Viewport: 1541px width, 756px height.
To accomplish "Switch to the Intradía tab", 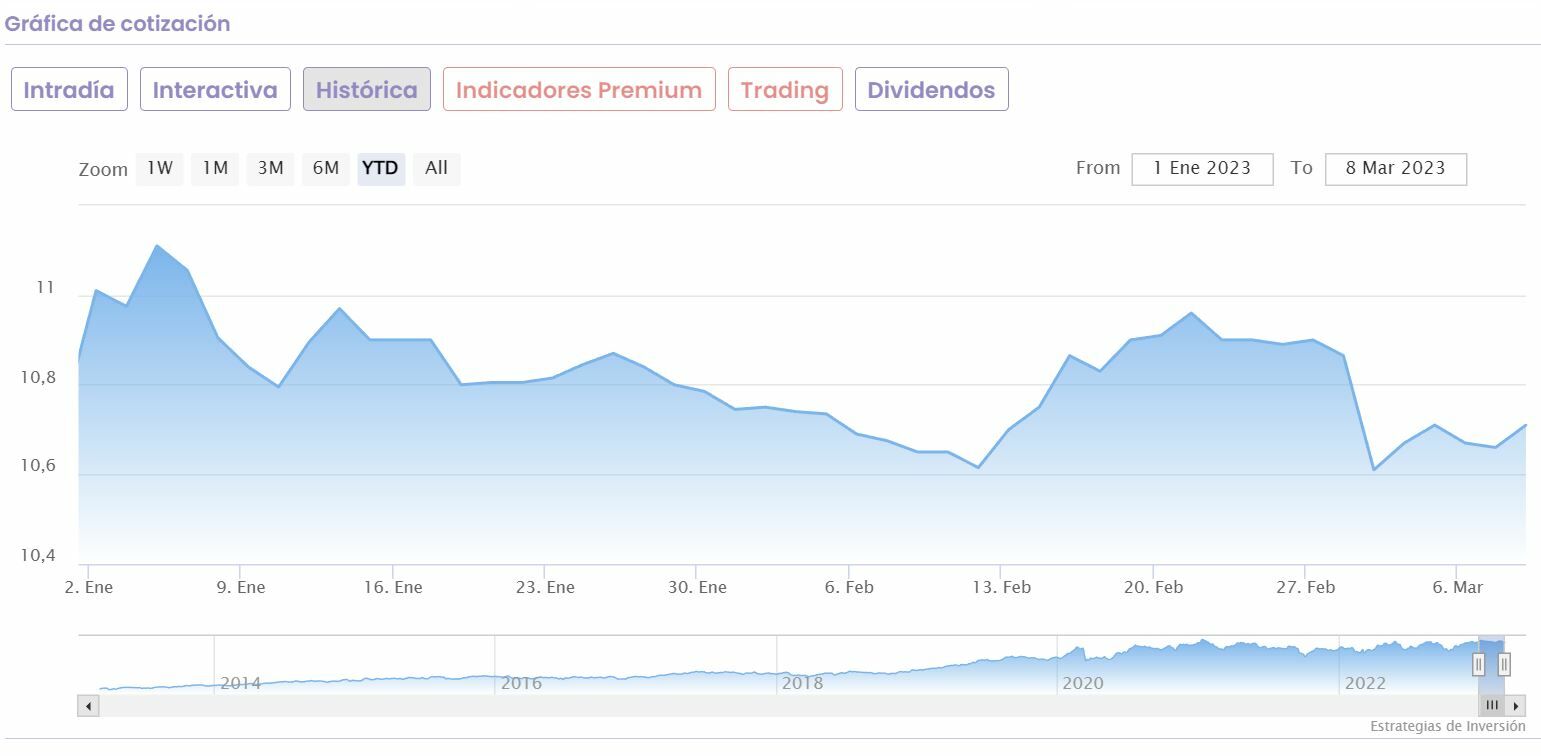I will pos(69,89).
